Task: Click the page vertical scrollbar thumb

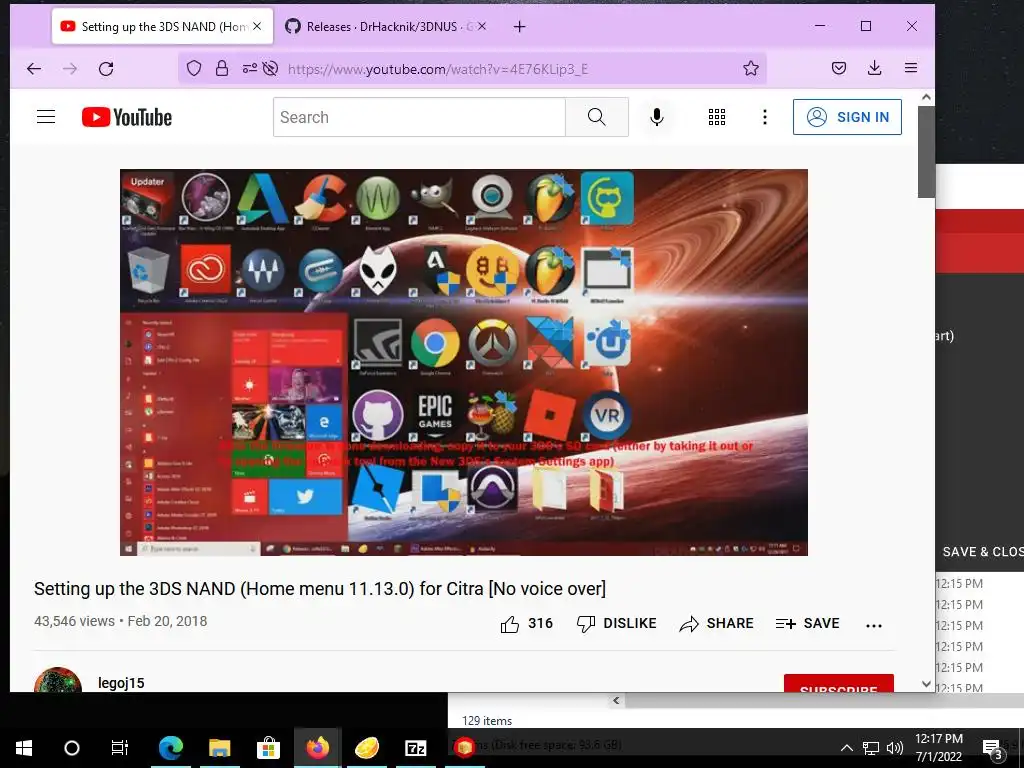Action: [x=926, y=152]
